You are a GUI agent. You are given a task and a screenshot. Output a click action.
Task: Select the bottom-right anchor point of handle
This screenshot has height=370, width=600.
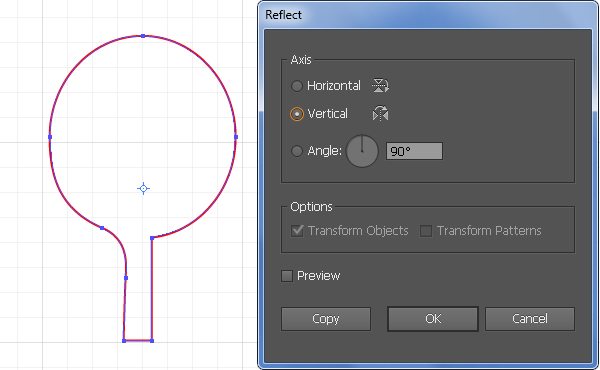pos(152,341)
